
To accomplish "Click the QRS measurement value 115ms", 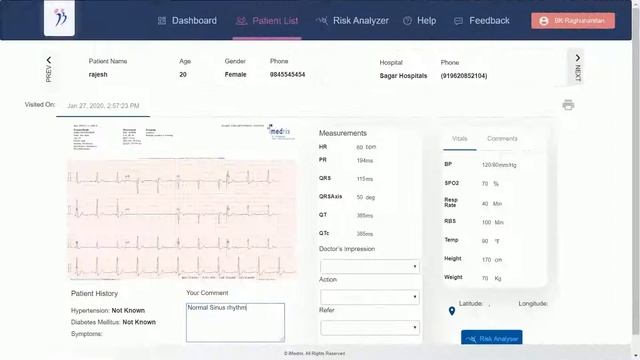I will pyautogui.click(x=365, y=179).
